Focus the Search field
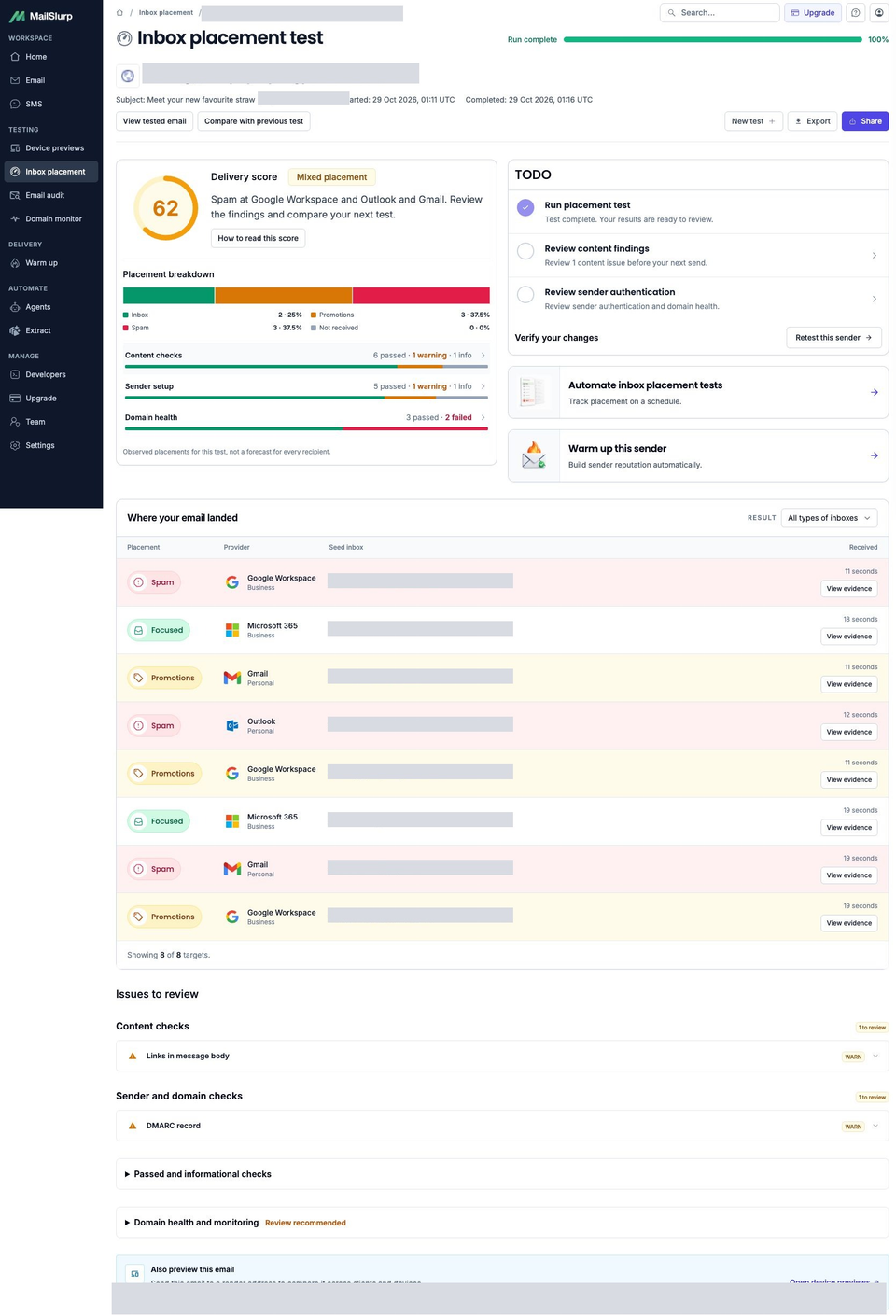896x1316 pixels. [x=720, y=13]
